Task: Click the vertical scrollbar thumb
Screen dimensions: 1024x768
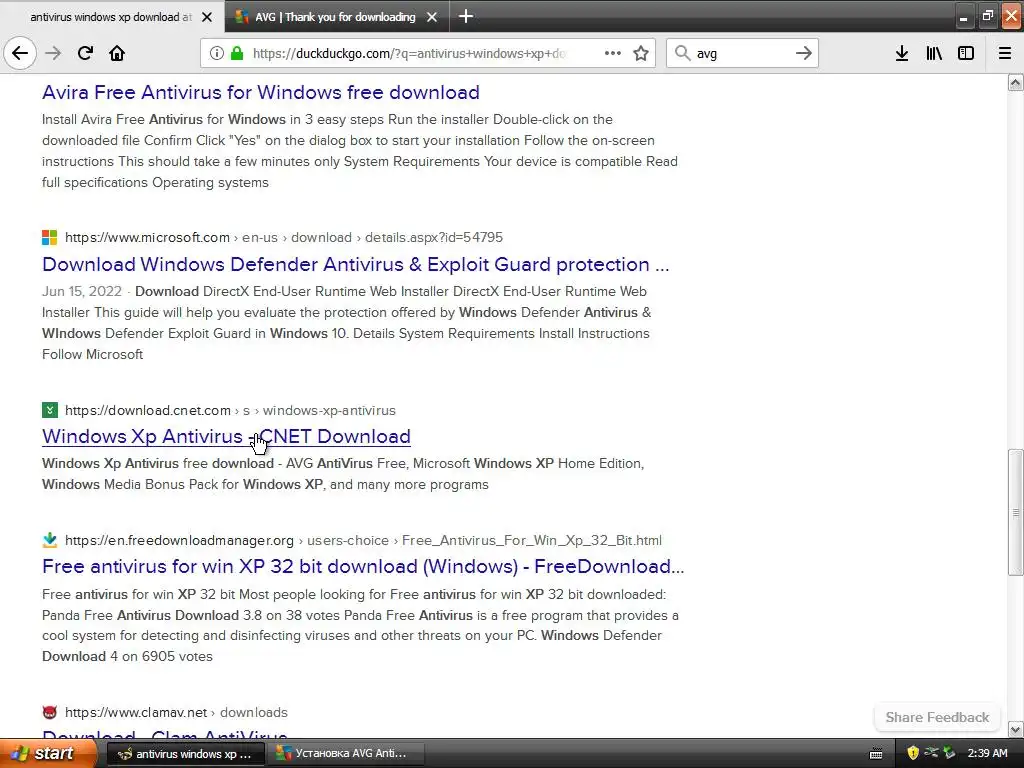Action: [1015, 512]
